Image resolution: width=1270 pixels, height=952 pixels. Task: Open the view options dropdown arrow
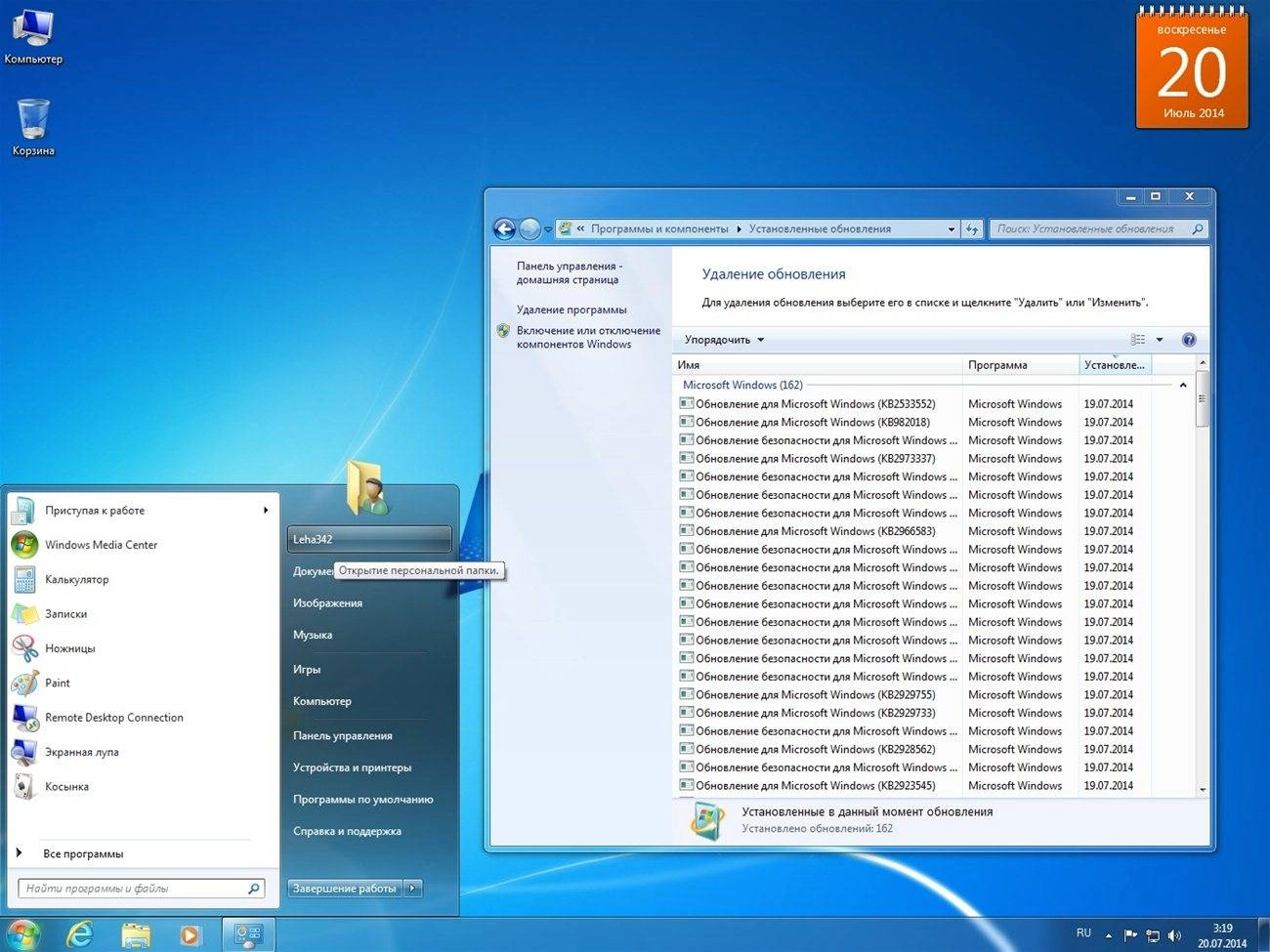[x=1160, y=340]
